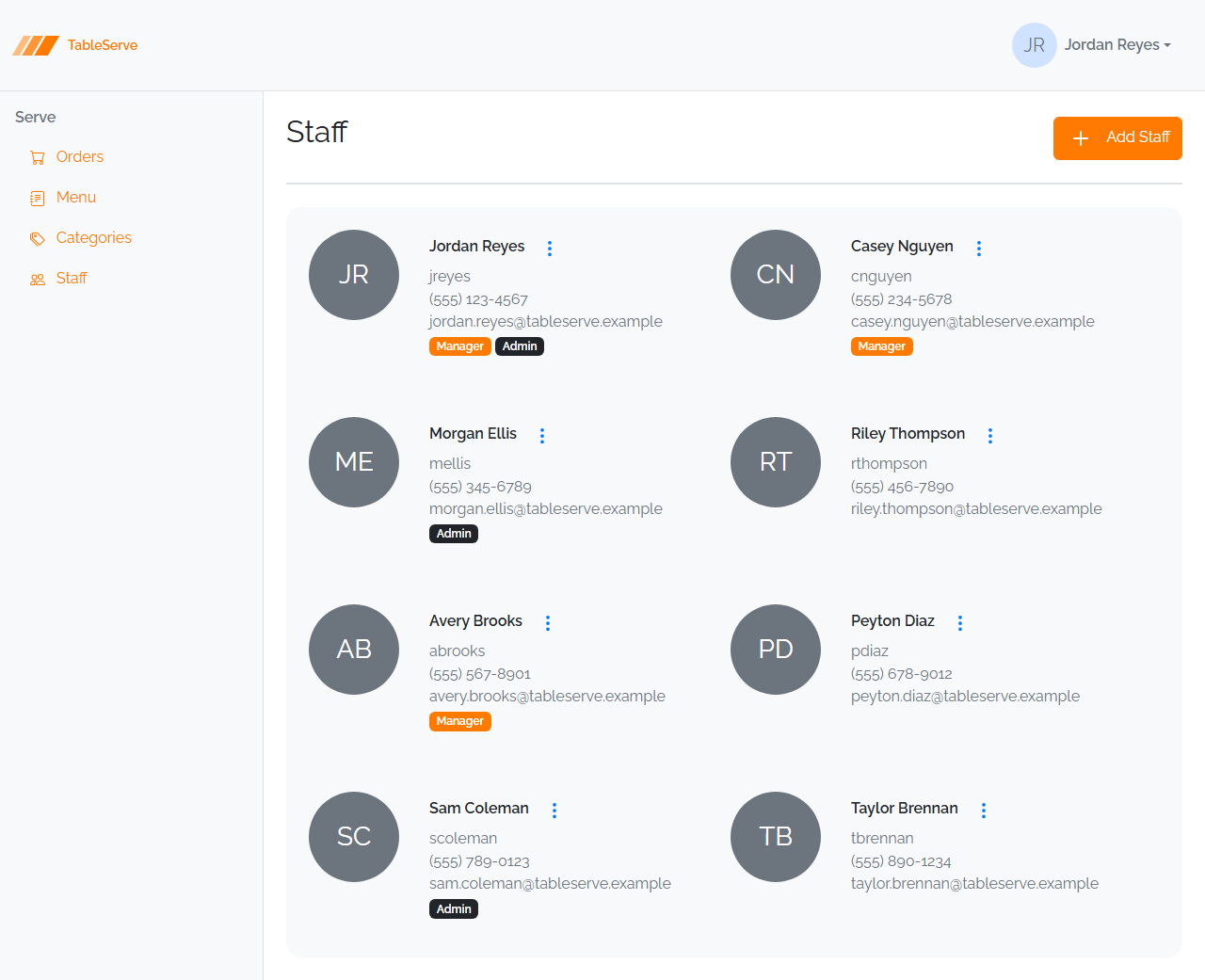This screenshot has height=980, width=1205.
Task: Click the TableServe striped logo icon
Action: coord(36,45)
